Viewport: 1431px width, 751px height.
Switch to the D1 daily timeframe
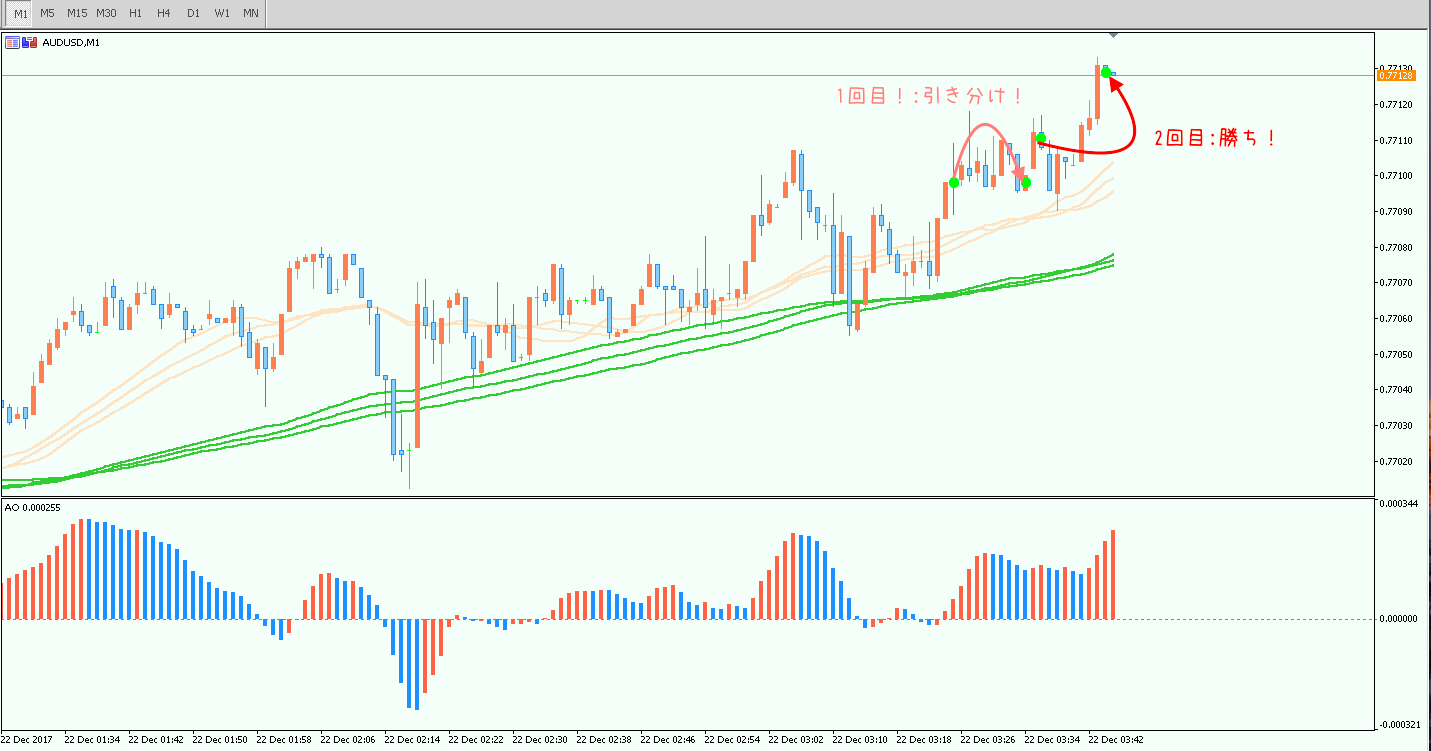(193, 13)
